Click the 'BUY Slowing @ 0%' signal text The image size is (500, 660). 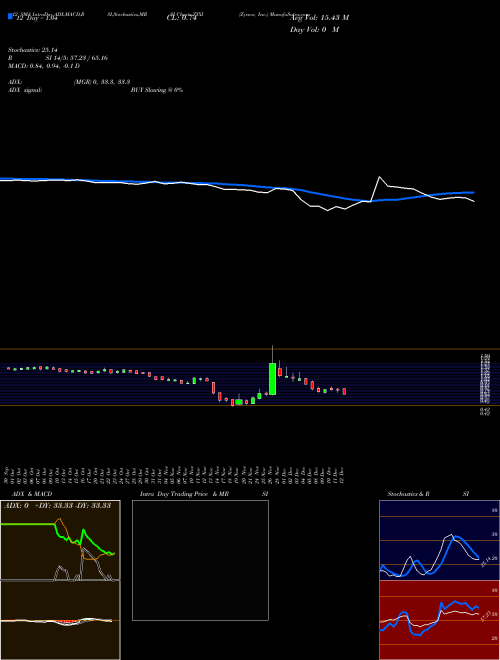pos(157,90)
